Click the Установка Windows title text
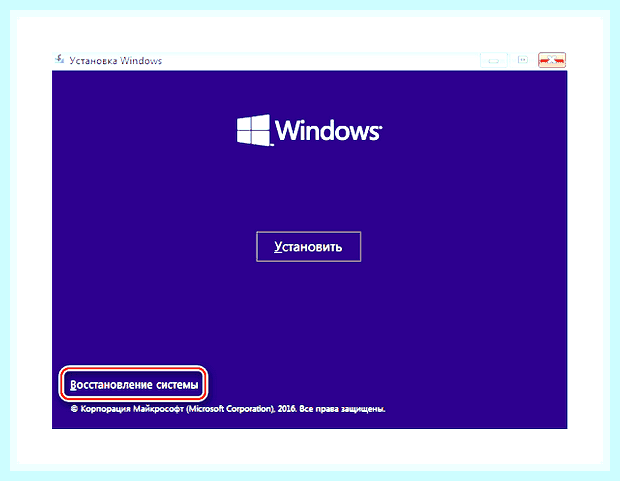 pyautogui.click(x=115, y=61)
